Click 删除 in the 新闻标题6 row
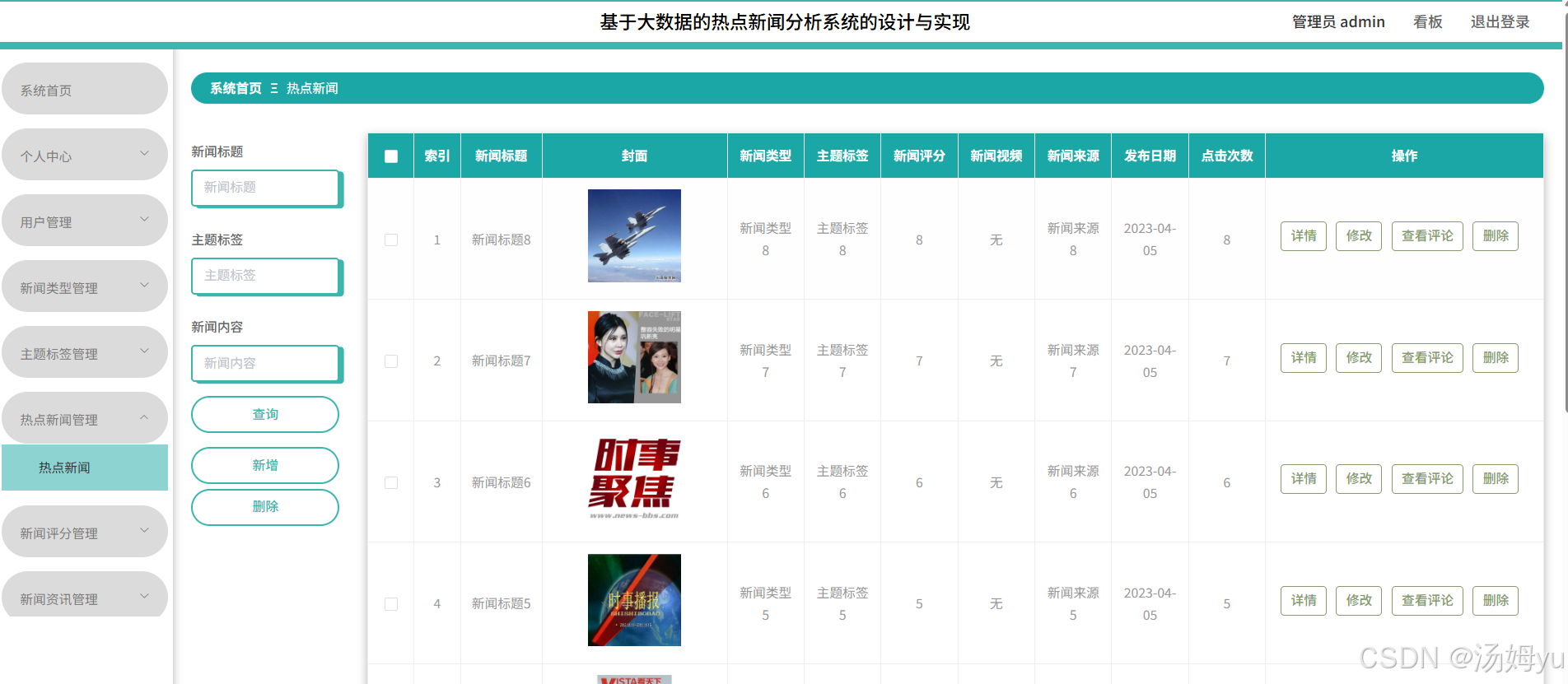Viewport: 1568px width, 684px height. [x=1496, y=479]
